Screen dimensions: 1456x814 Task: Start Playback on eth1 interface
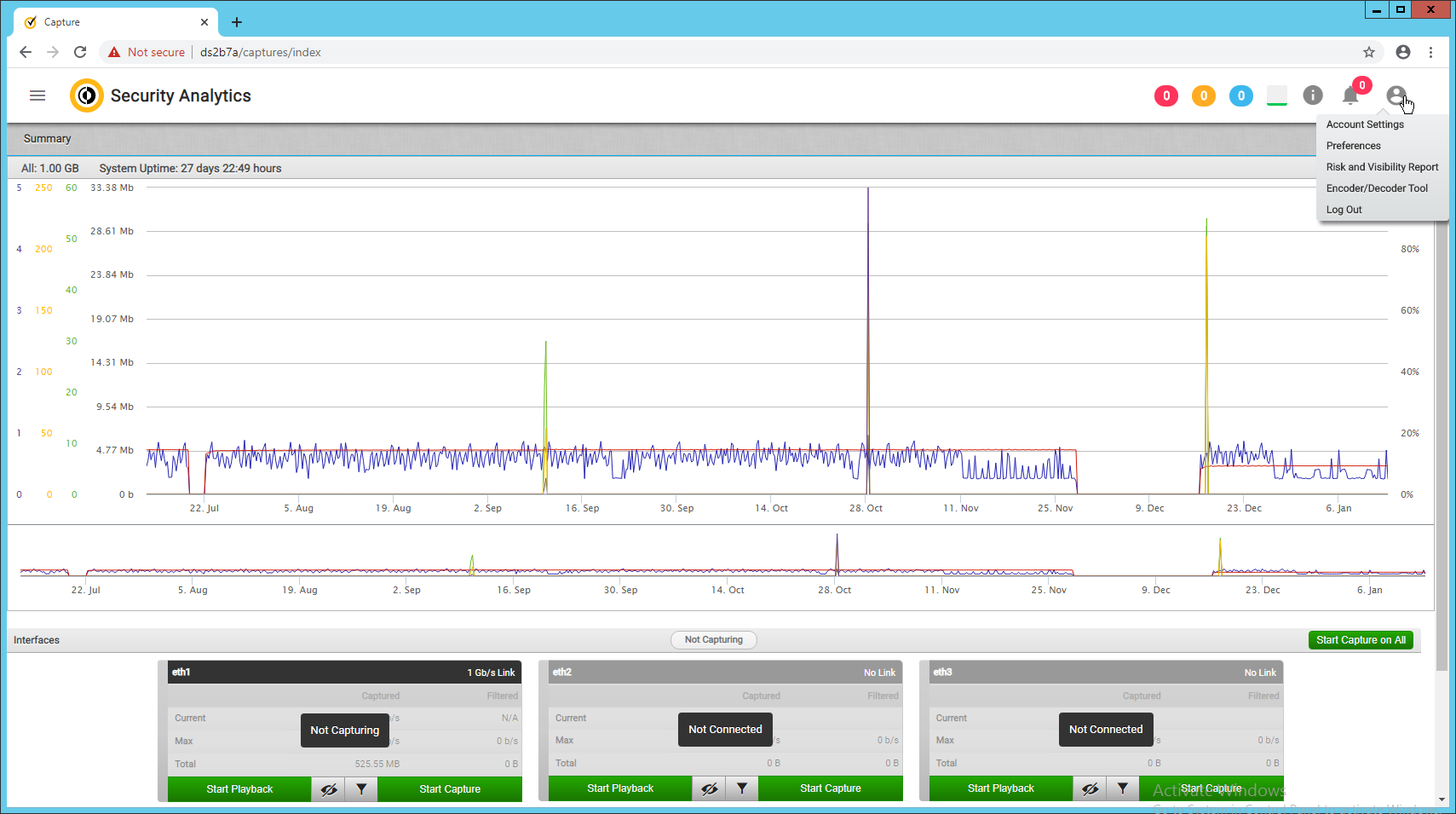[239, 789]
